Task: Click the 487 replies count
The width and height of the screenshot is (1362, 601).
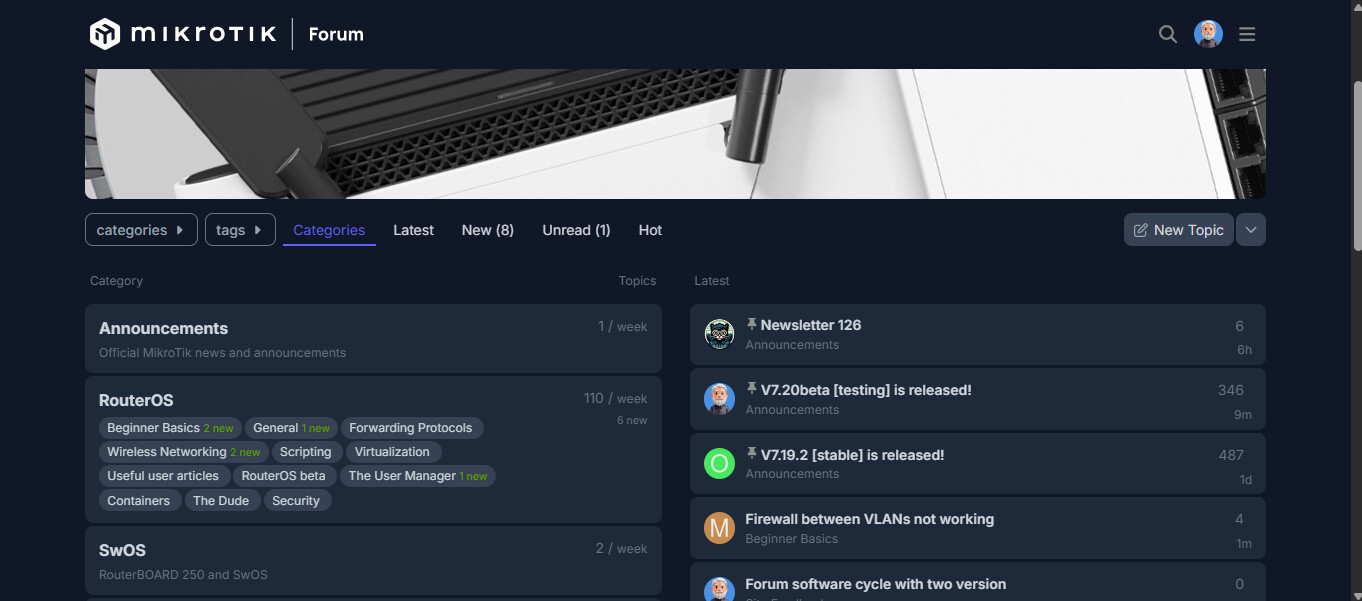Action: point(1231,455)
